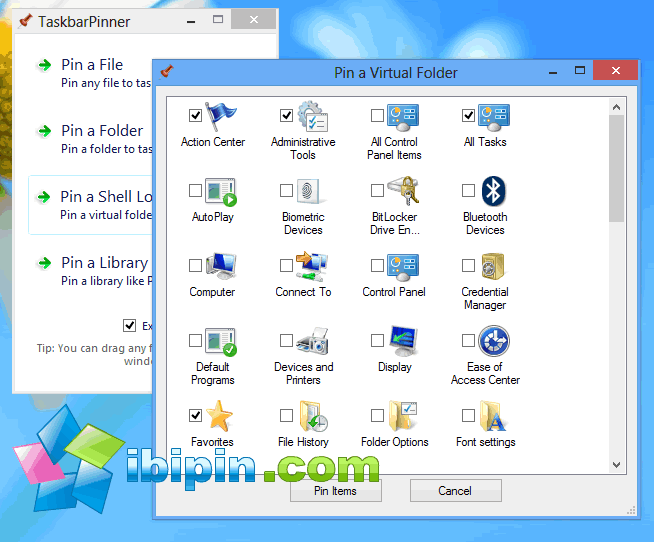
Task: Click the File History folder icon
Action: [x=314, y=416]
